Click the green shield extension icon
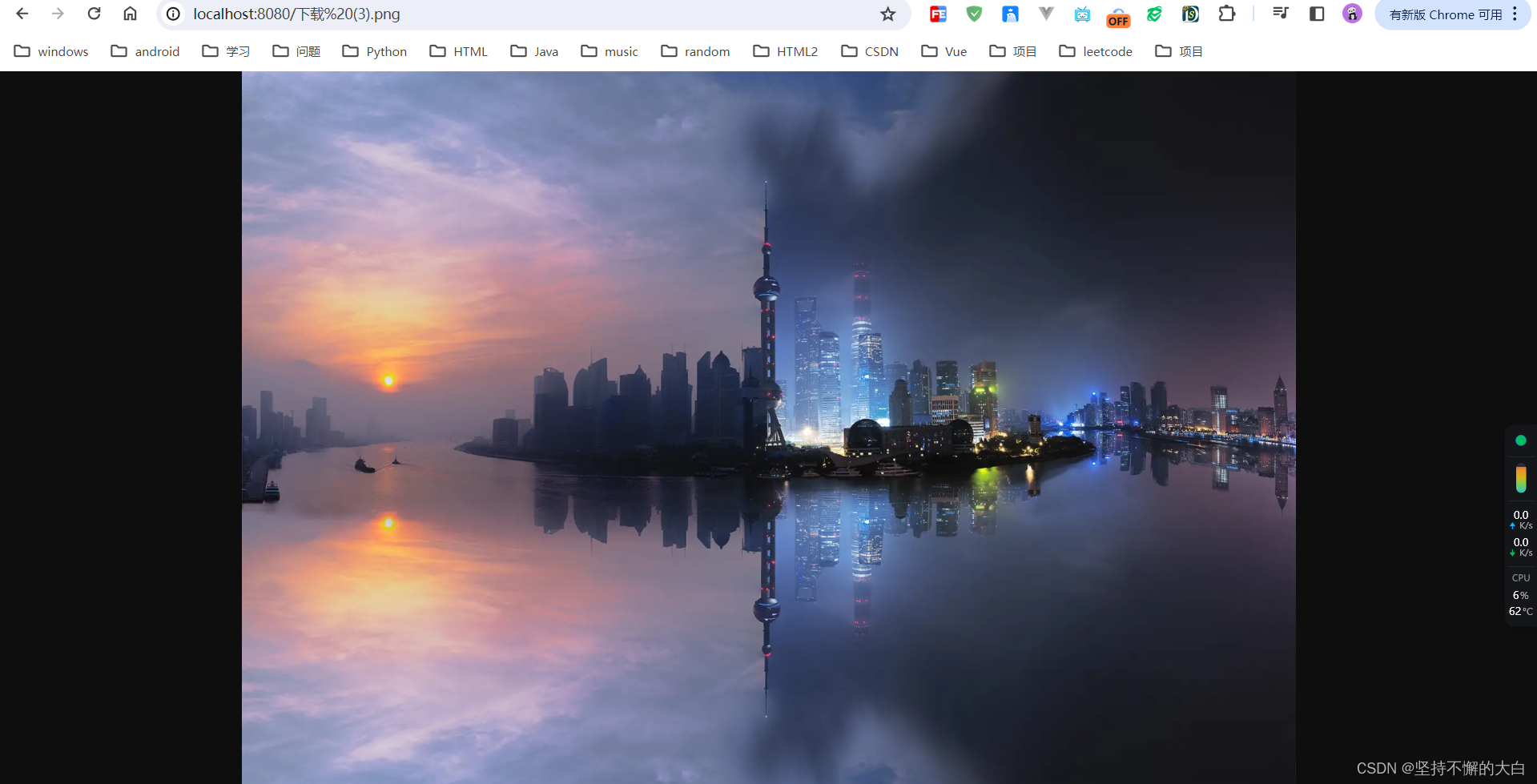 pyautogui.click(x=974, y=14)
